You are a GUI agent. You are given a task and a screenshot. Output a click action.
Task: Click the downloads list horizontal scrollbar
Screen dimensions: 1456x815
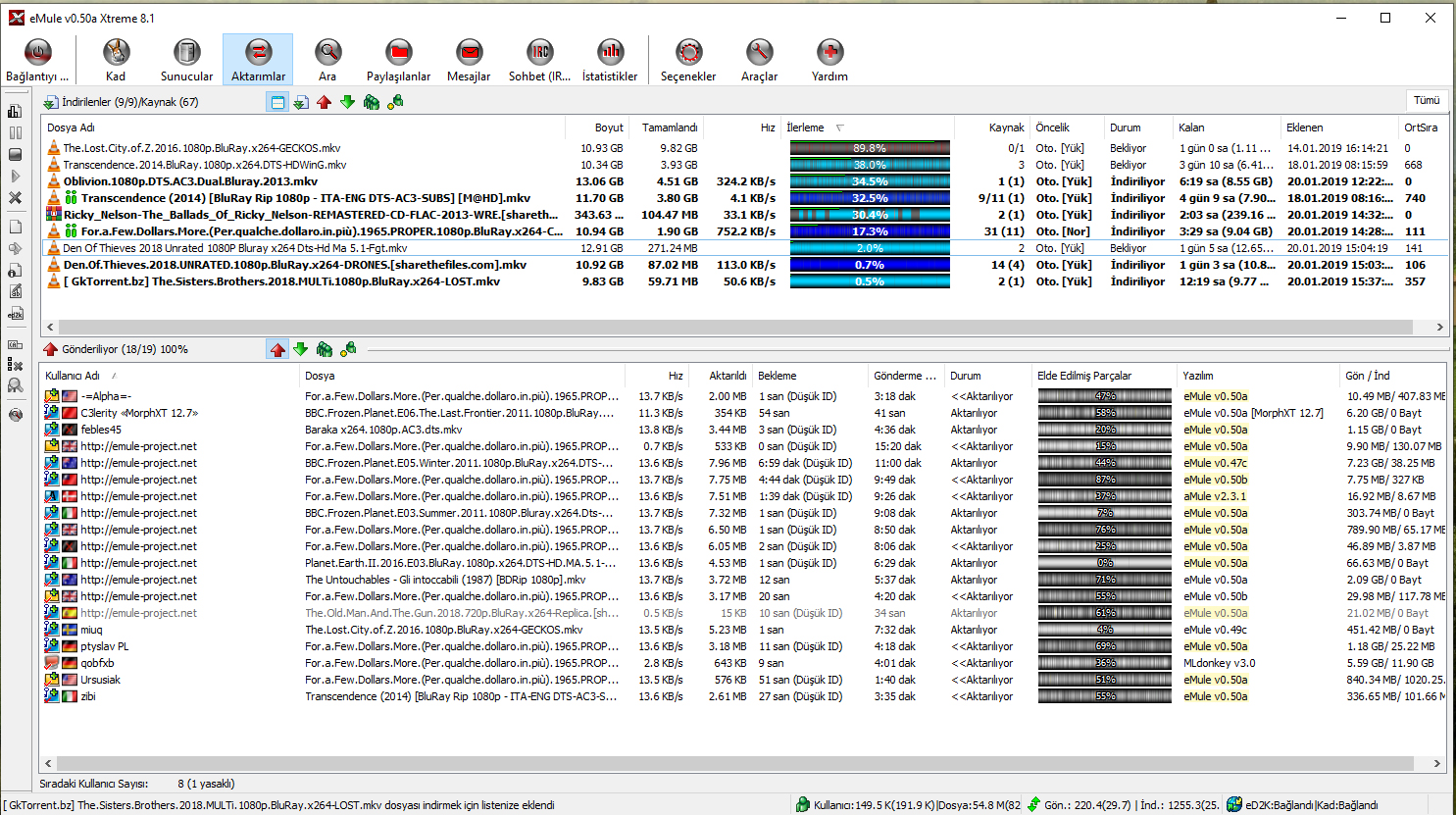pyautogui.click(x=743, y=327)
